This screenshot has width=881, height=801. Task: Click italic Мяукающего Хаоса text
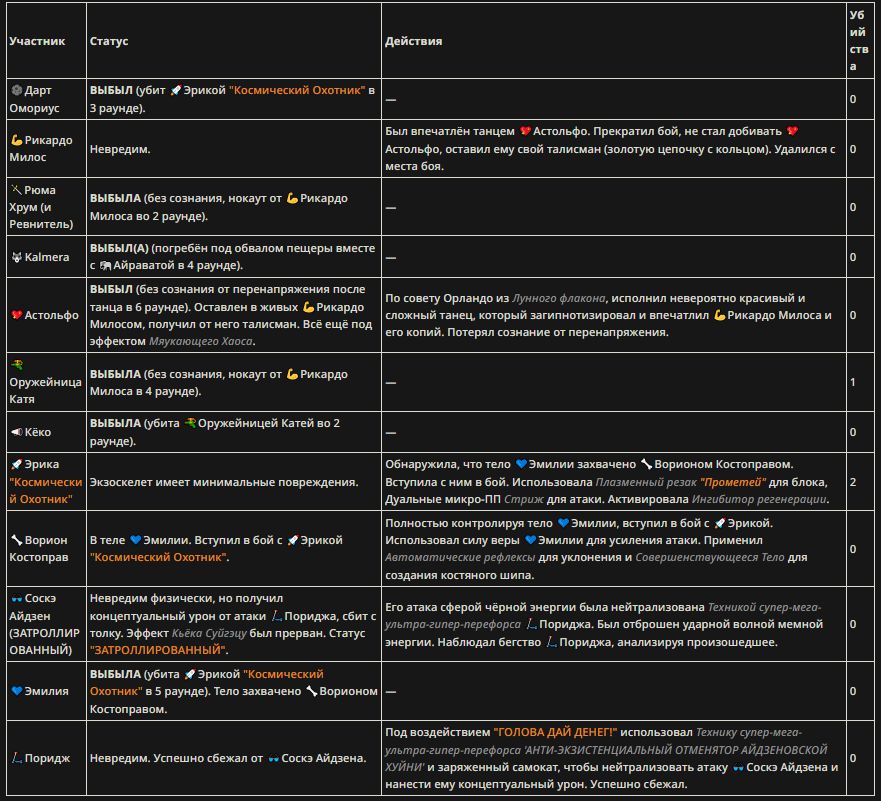click(201, 341)
